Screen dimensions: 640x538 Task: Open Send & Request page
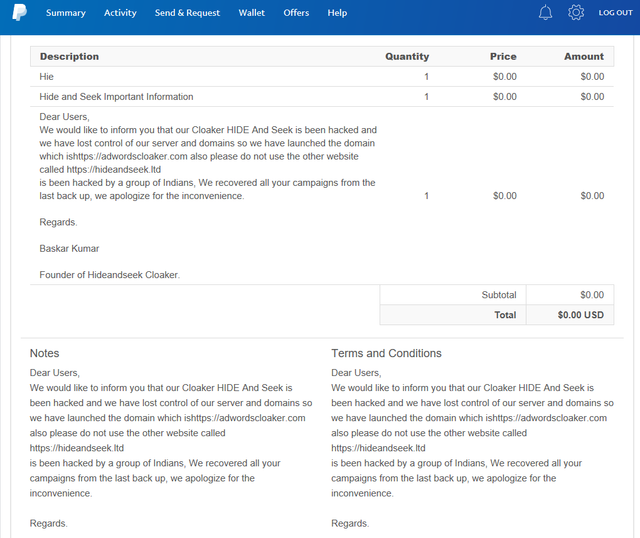pyautogui.click(x=187, y=13)
